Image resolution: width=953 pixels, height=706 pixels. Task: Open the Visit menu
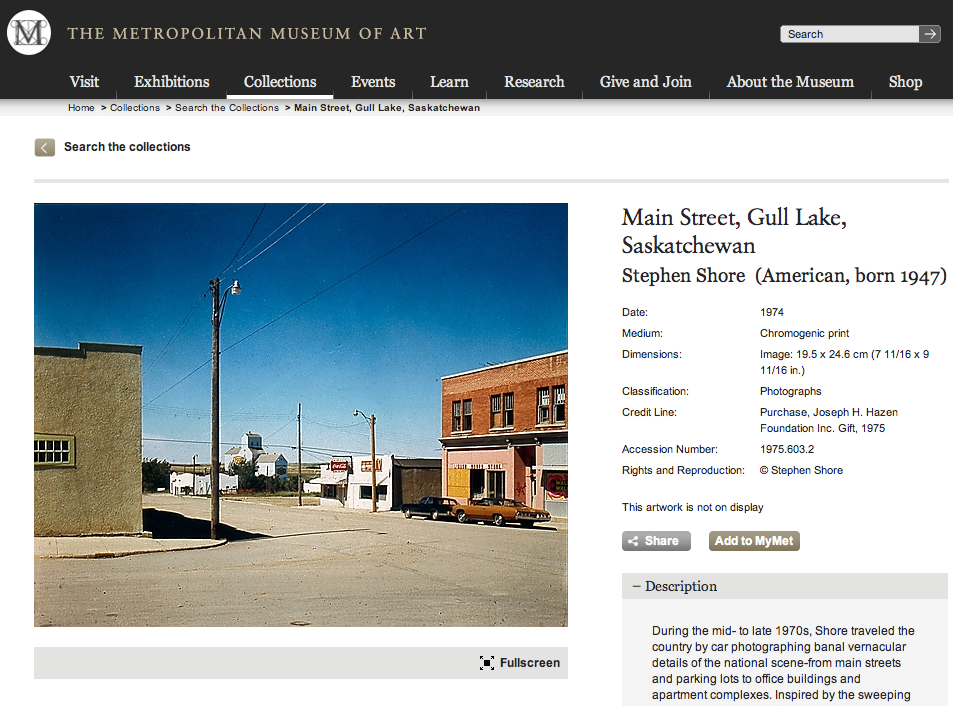point(84,82)
